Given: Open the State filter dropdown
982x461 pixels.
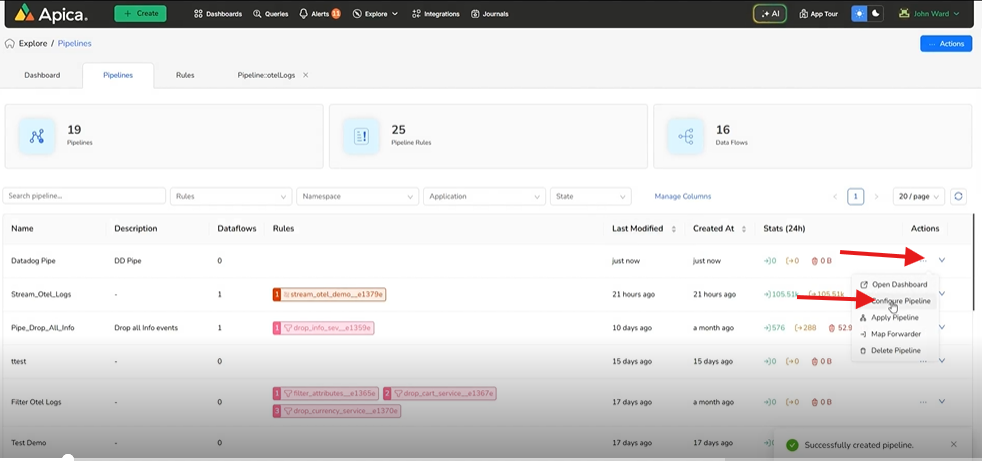Looking at the screenshot, I should coord(591,197).
